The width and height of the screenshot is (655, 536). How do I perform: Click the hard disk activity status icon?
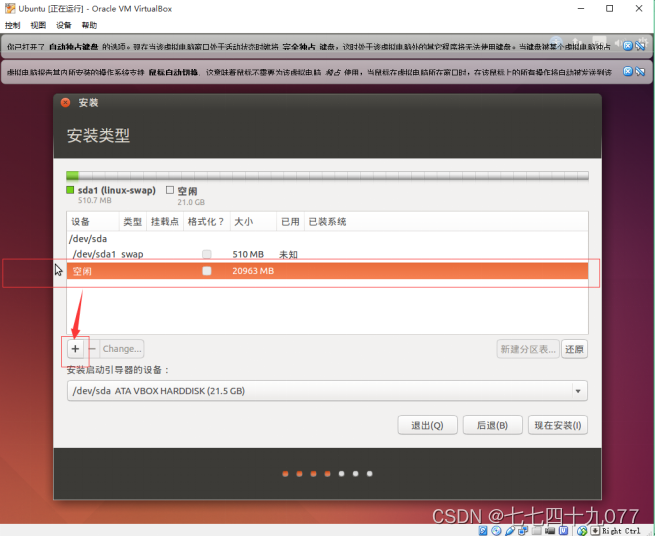(483, 531)
